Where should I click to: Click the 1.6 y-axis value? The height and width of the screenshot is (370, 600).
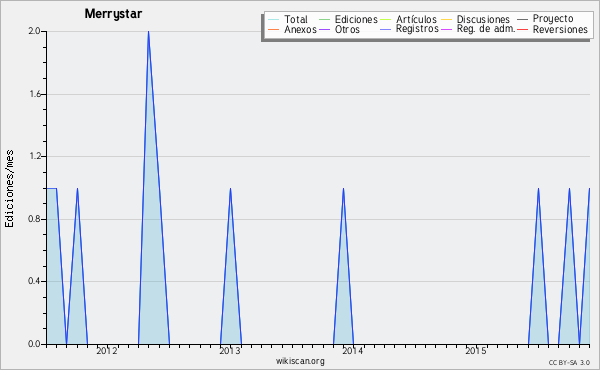point(34,94)
